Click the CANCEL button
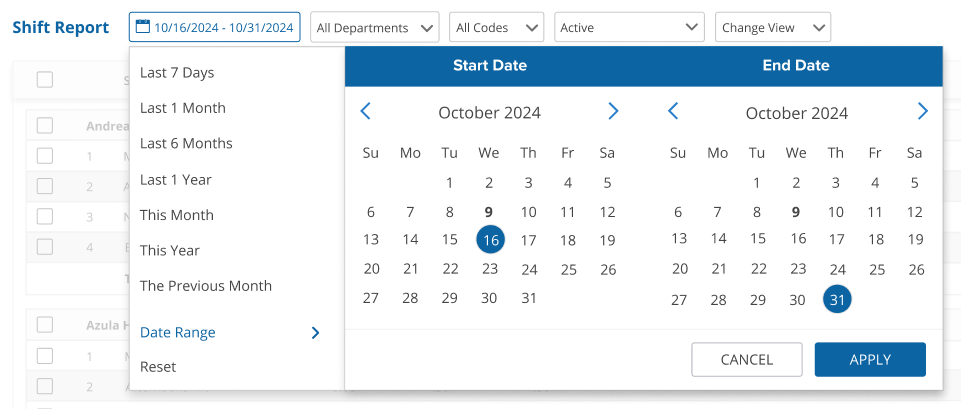961x409 pixels. (746, 359)
